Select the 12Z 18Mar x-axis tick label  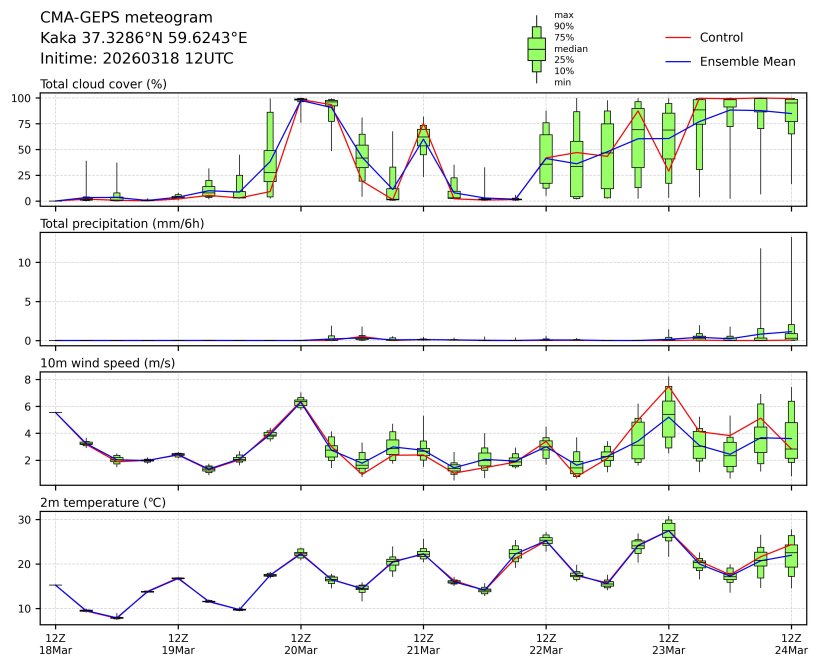[55, 643]
